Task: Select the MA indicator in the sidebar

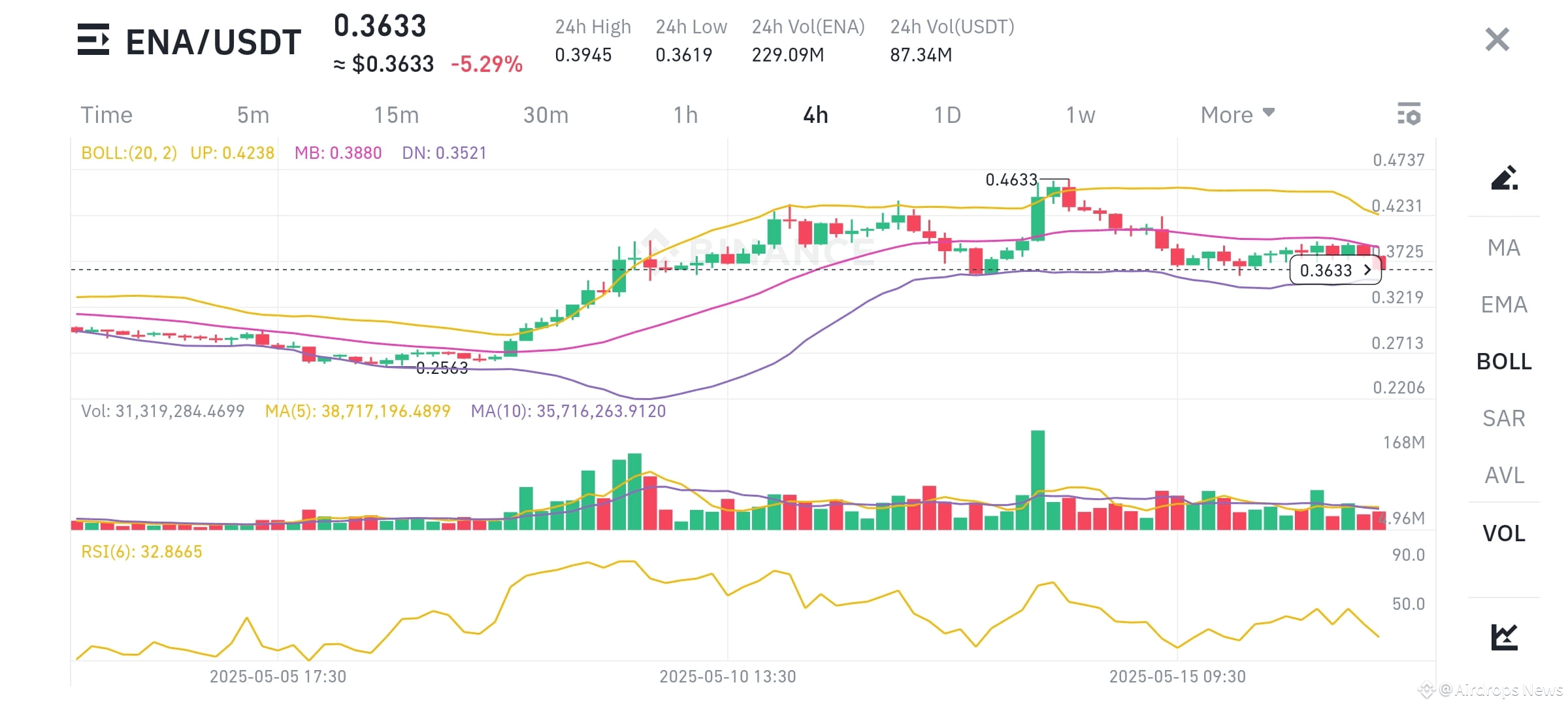Action: (x=1505, y=247)
